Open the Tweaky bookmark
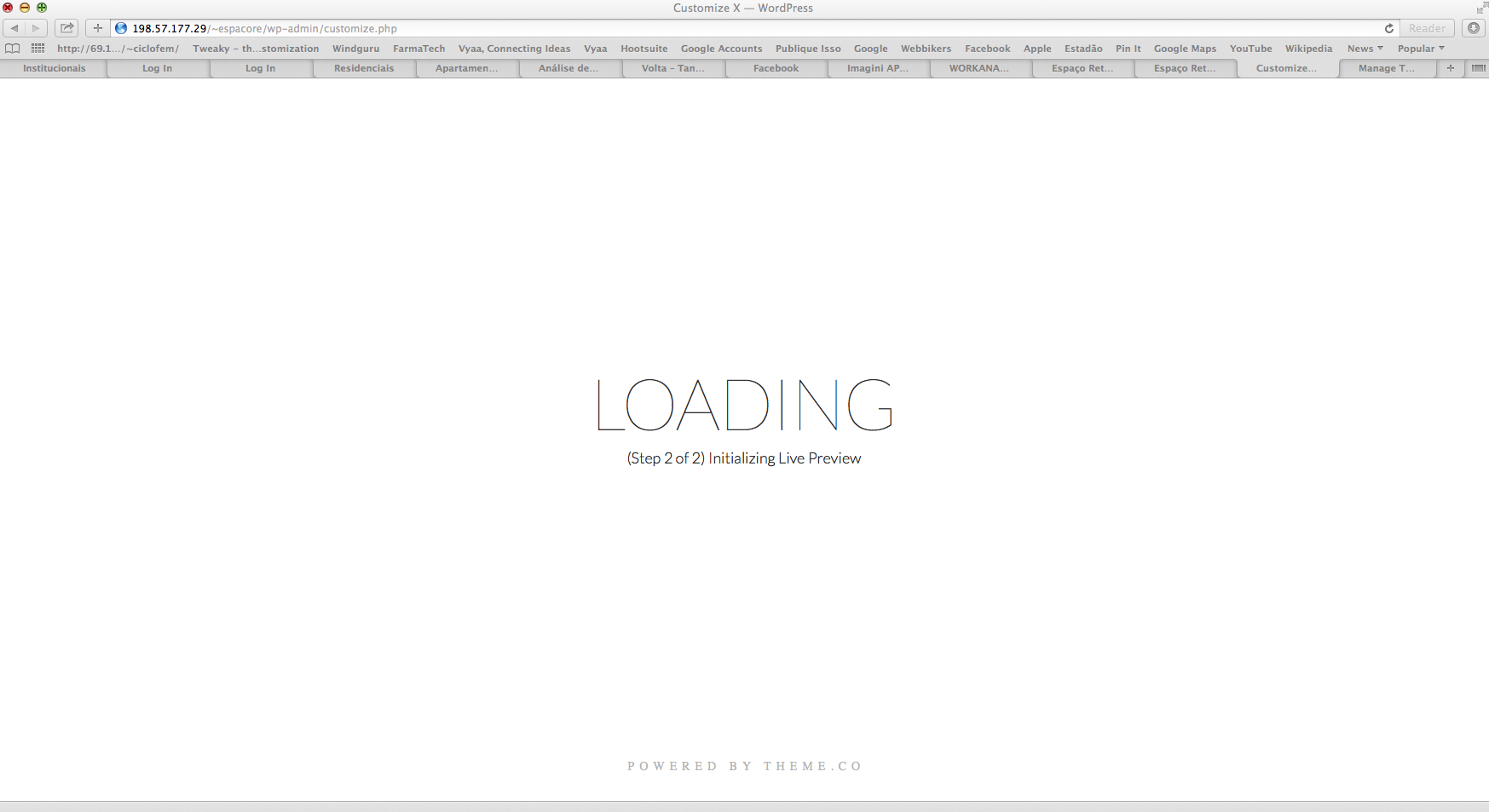The image size is (1489, 812). [256, 49]
